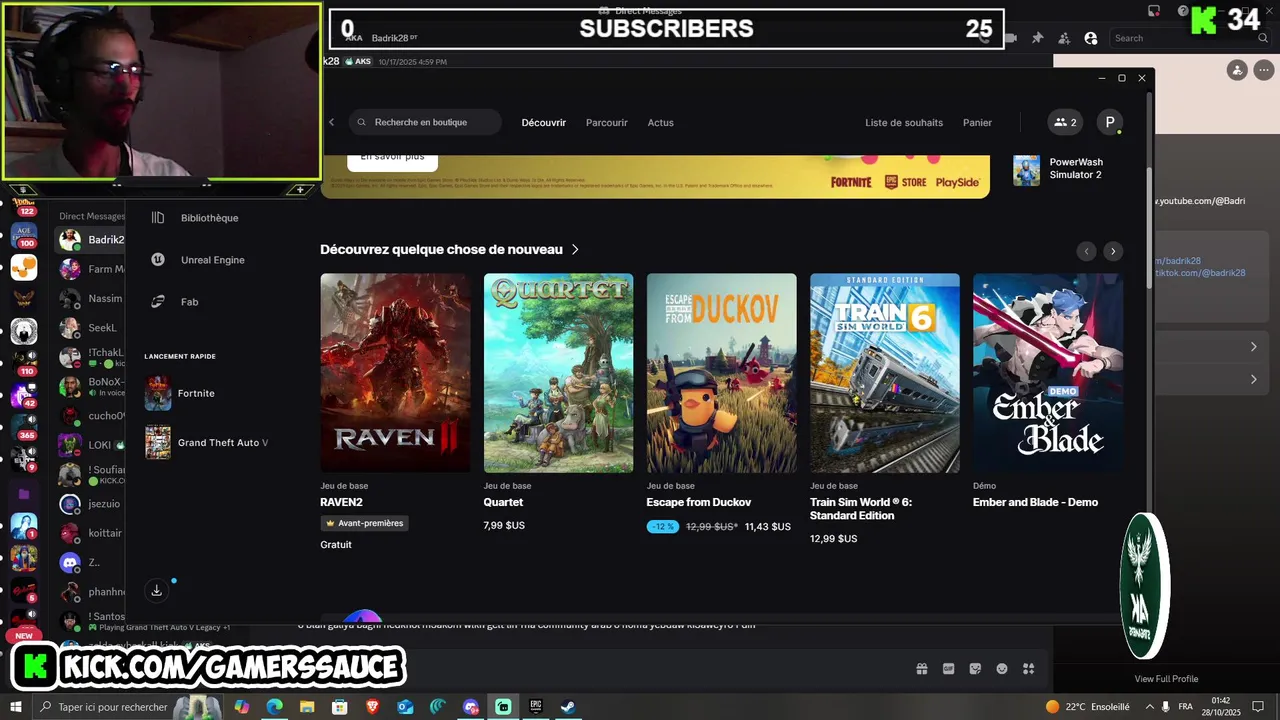1280x720 pixels.
Task: Switch to the Découvrir tab
Action: click(x=544, y=122)
